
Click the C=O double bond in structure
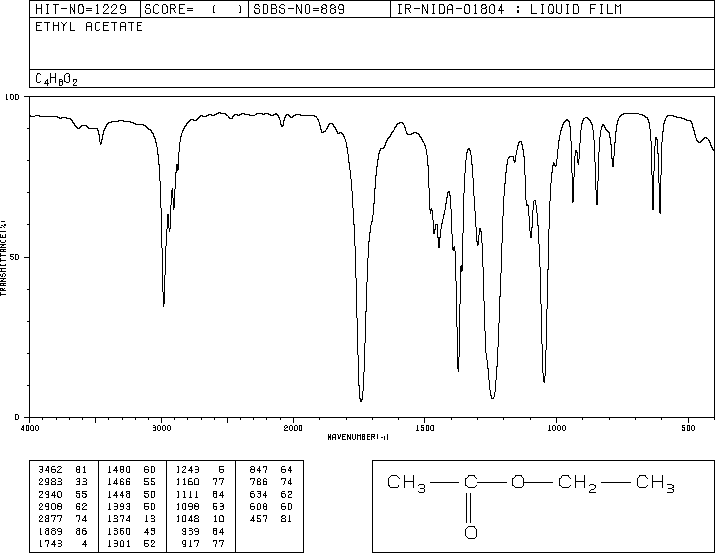(x=471, y=507)
